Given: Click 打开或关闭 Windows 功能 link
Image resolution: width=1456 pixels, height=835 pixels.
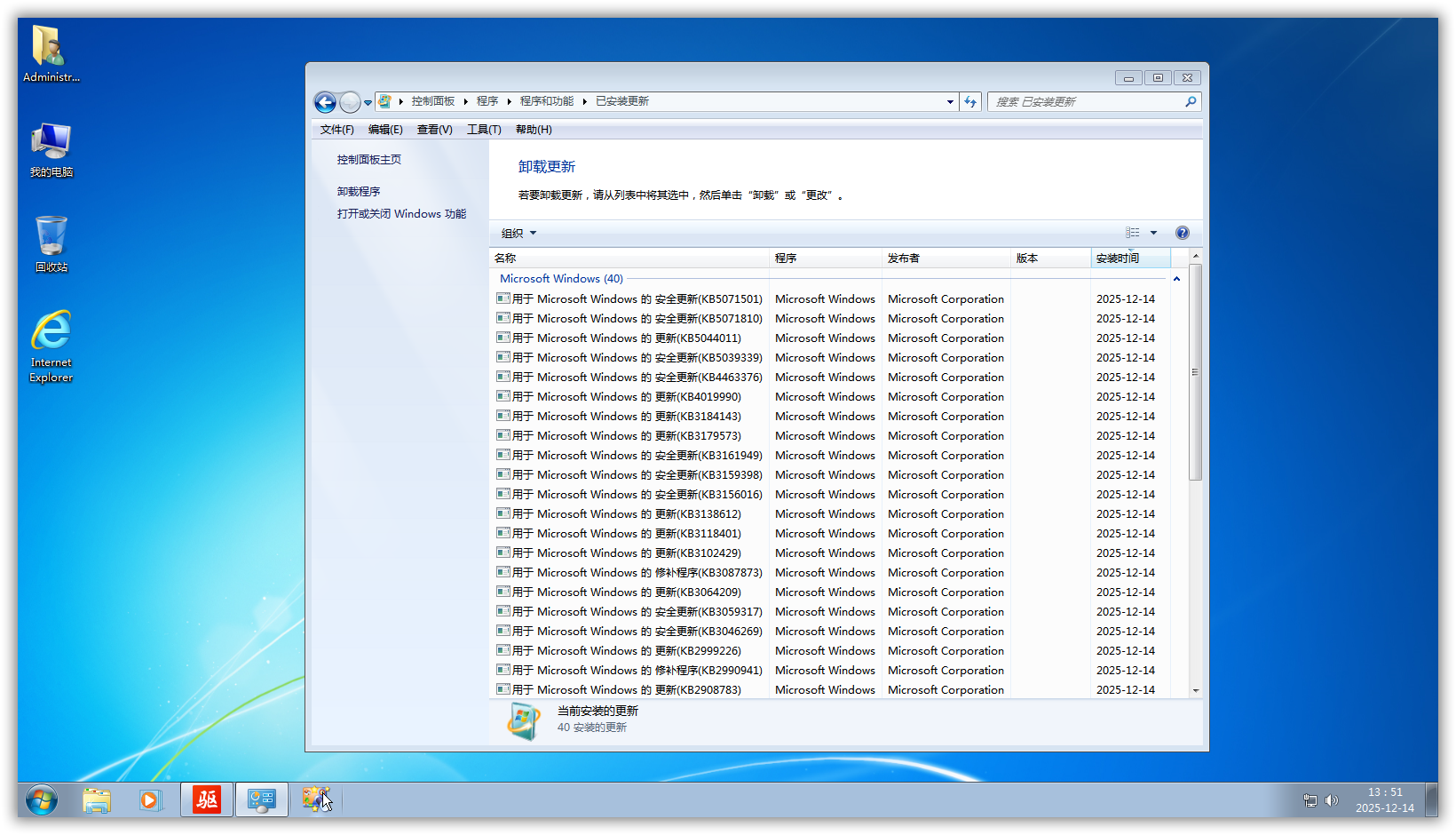Looking at the screenshot, I should [401, 214].
